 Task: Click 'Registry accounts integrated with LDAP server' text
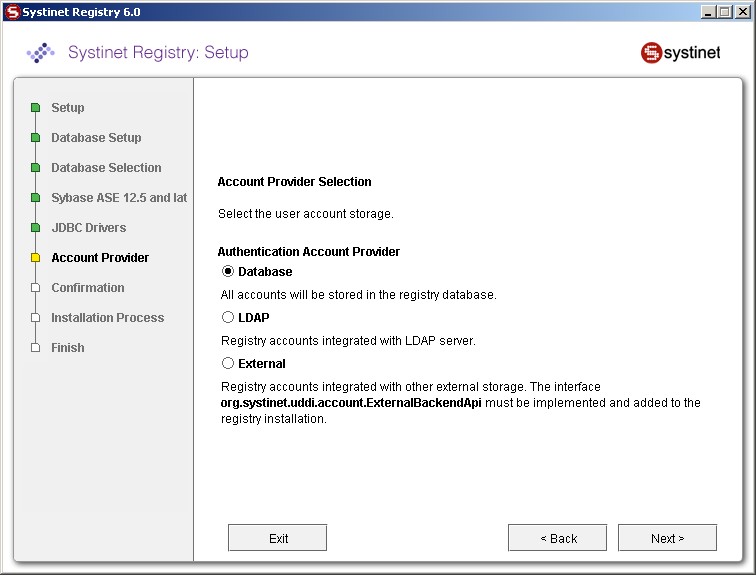pos(348,341)
